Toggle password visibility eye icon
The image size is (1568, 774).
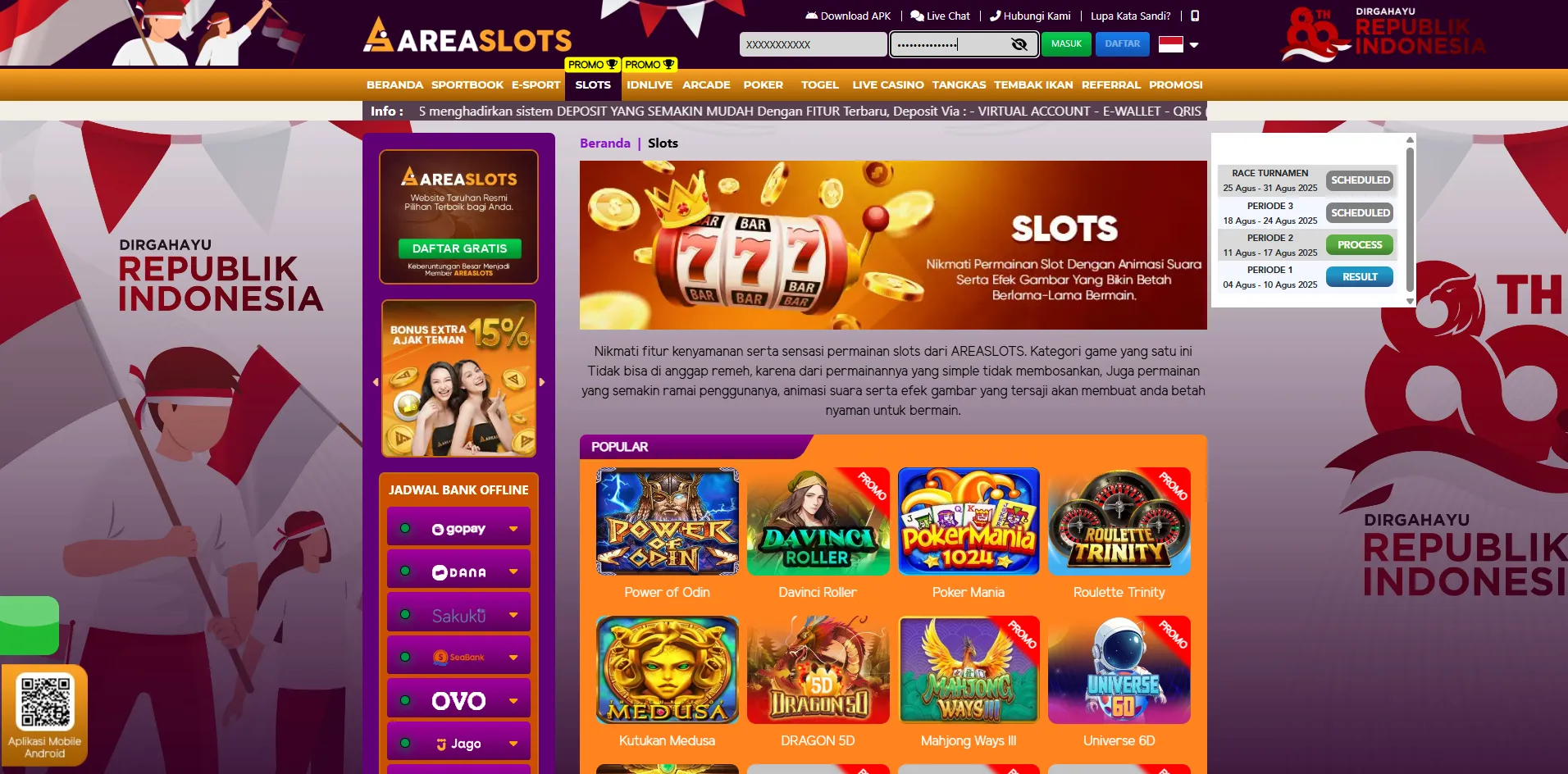1019,44
